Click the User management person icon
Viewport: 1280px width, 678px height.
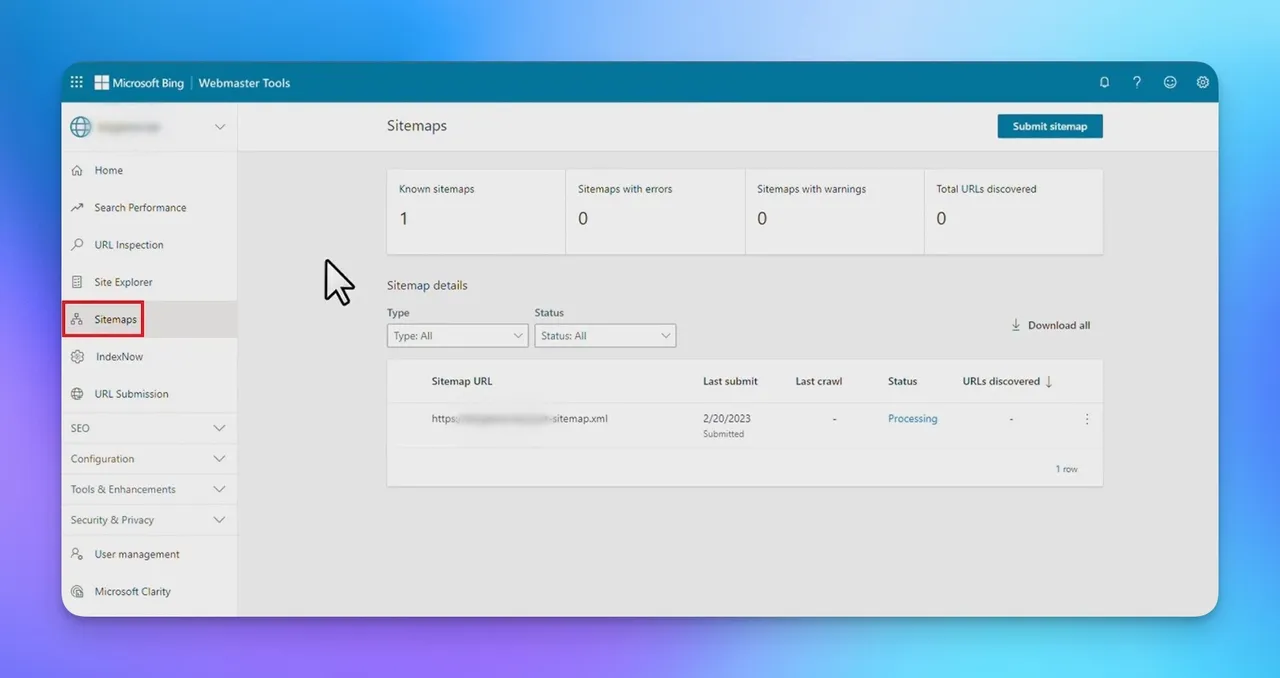pyautogui.click(x=77, y=554)
